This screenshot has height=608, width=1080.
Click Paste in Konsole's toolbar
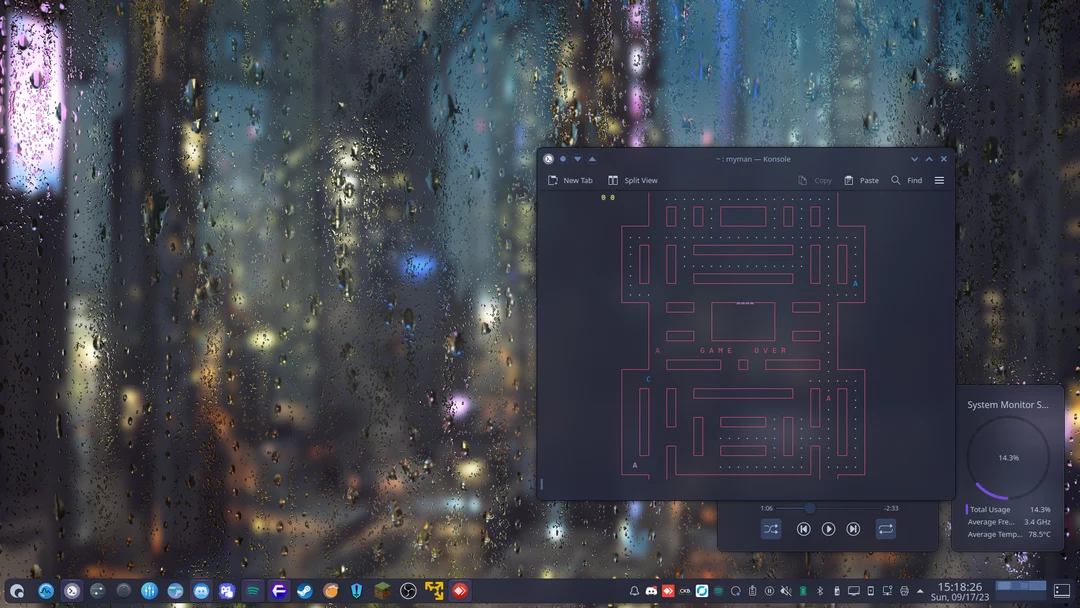coord(861,180)
